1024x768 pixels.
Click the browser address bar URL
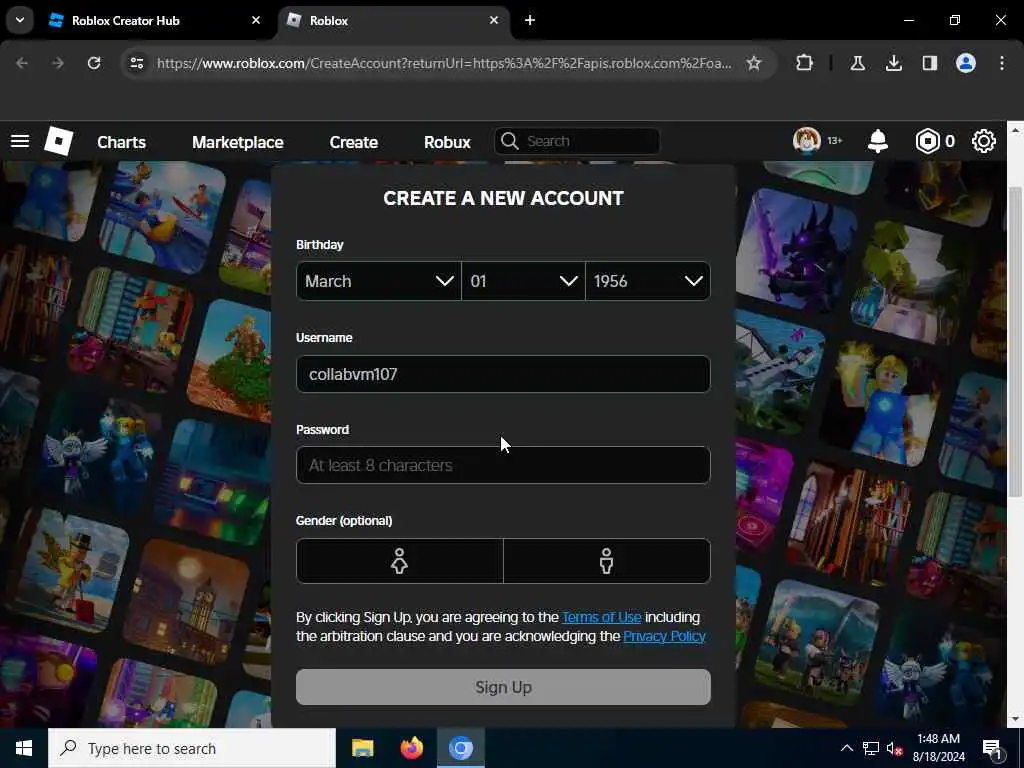pyautogui.click(x=444, y=63)
